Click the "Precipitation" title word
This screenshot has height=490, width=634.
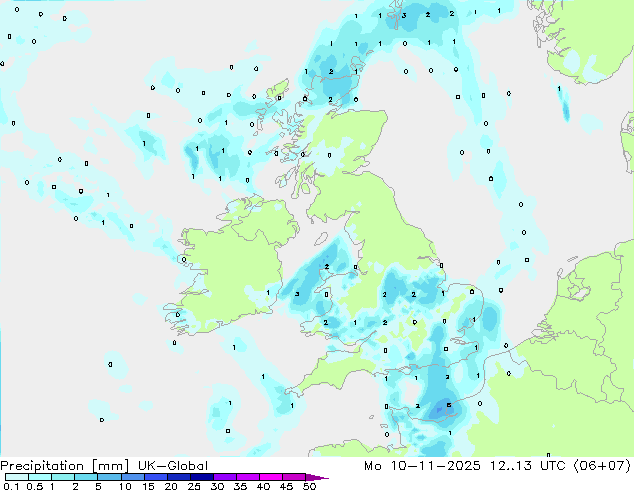click(x=42, y=466)
